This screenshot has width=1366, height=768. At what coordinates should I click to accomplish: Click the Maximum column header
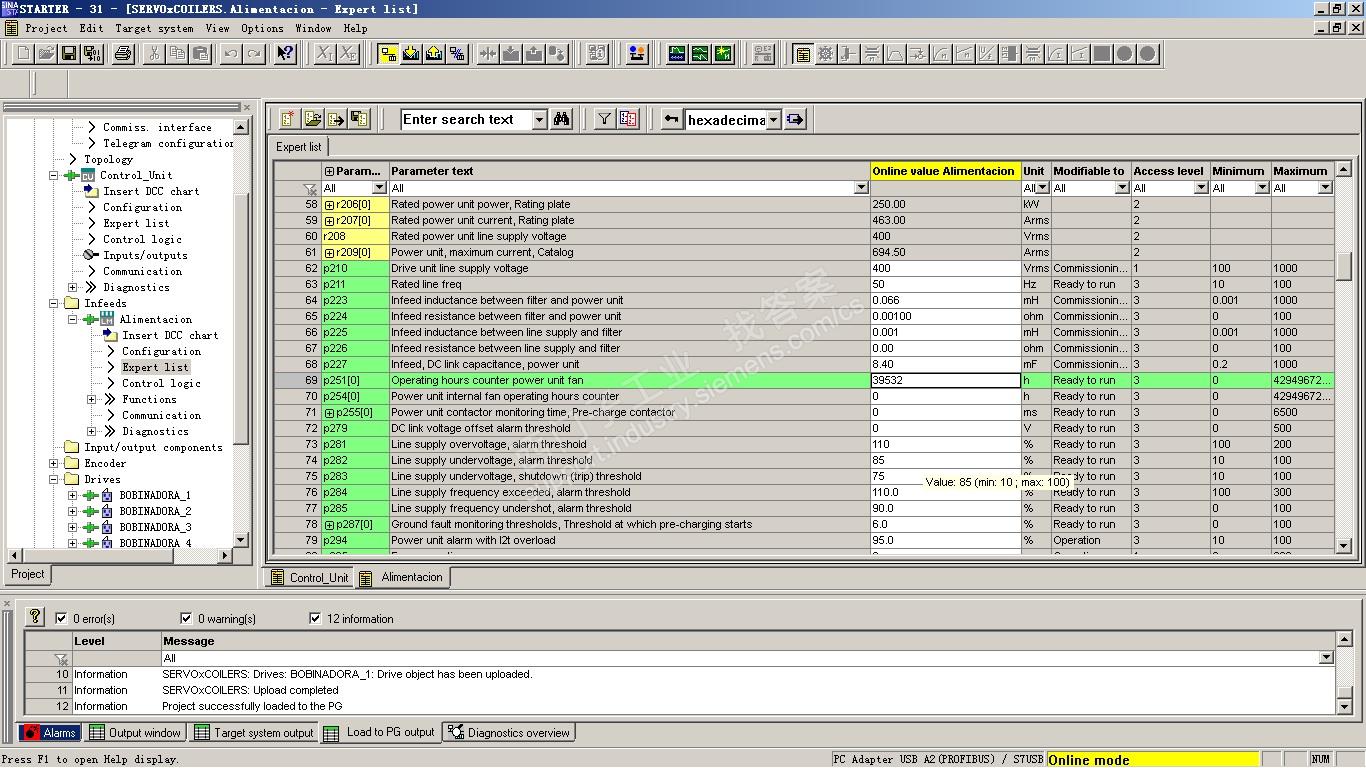coord(1301,171)
